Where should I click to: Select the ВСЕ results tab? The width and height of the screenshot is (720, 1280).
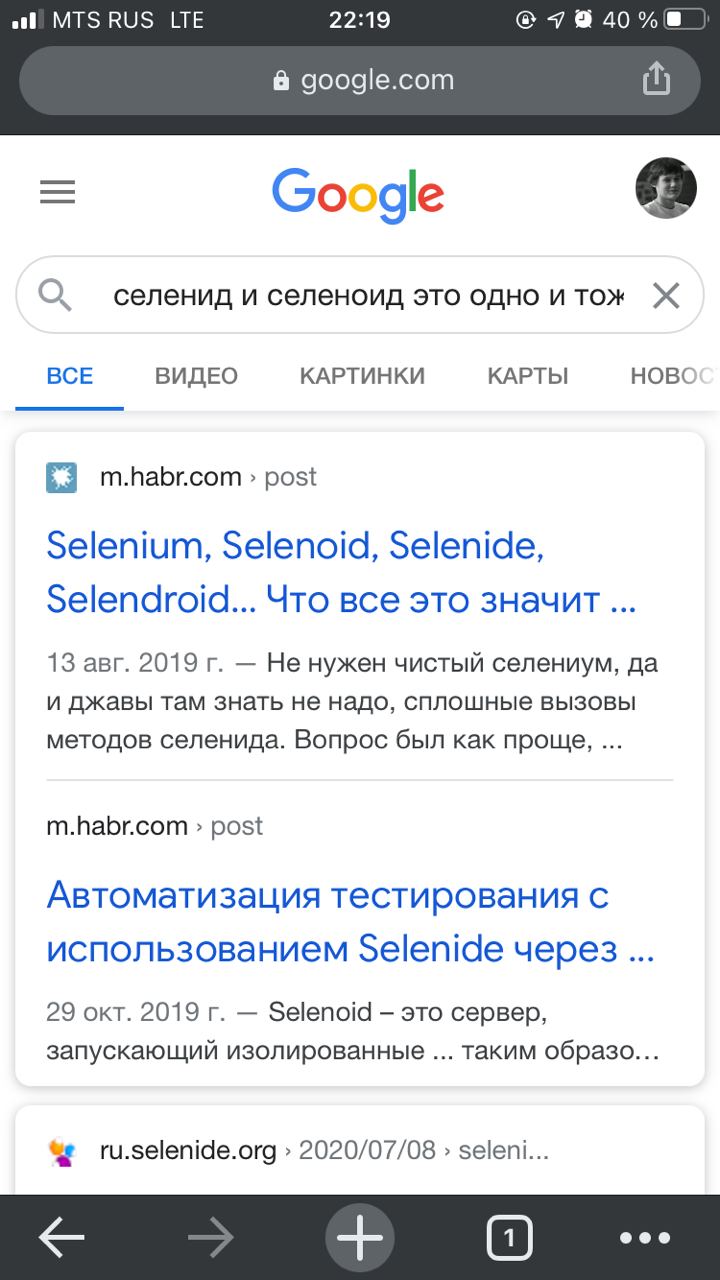(70, 376)
